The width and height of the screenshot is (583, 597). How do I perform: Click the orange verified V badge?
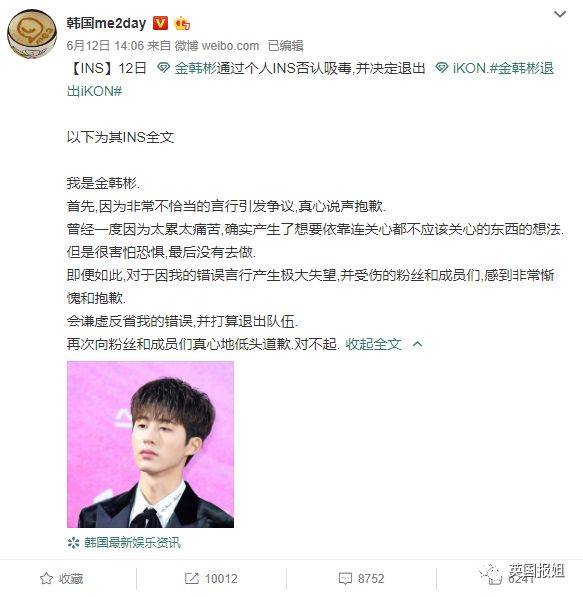click(x=160, y=23)
